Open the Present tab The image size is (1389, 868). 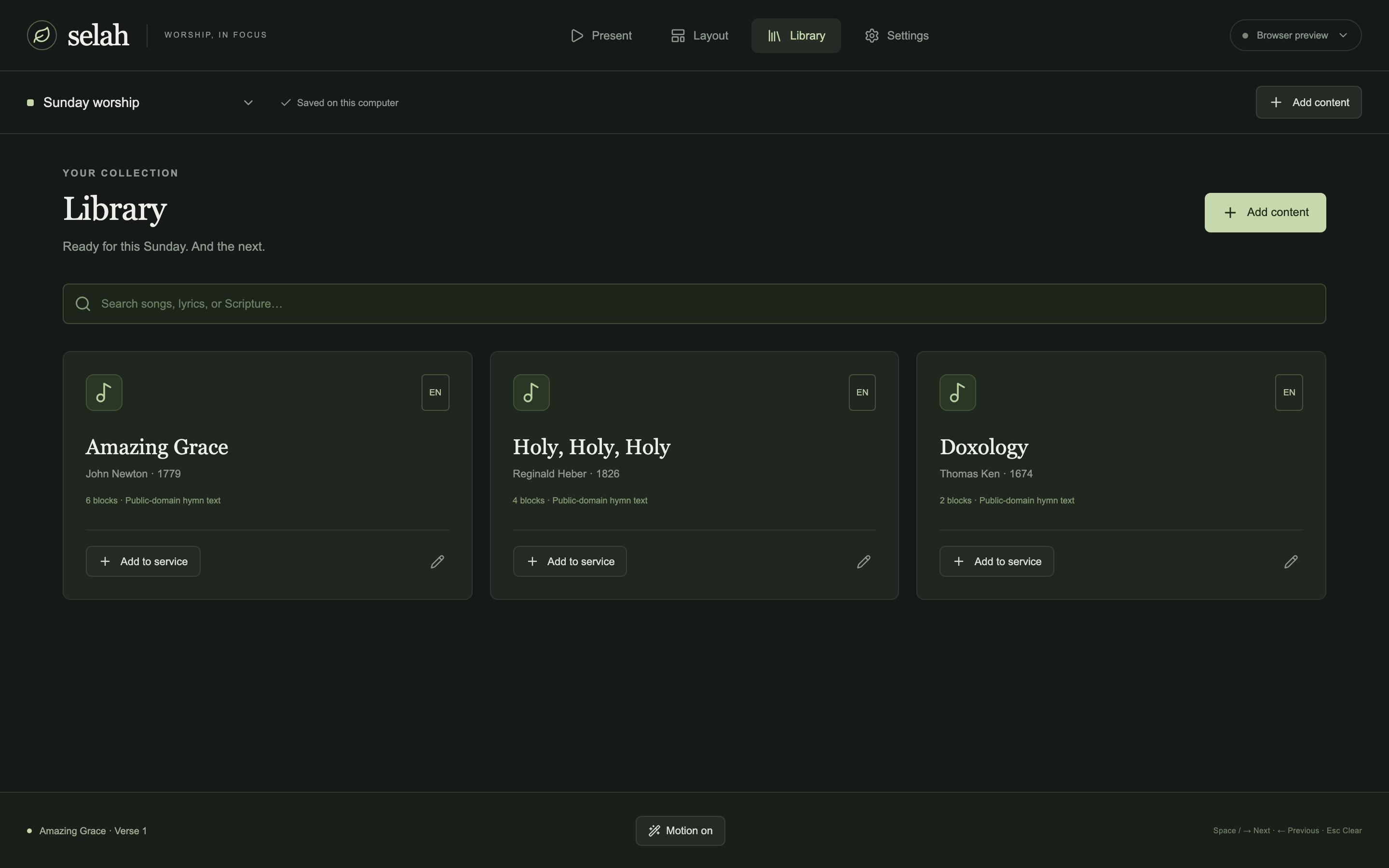601,36
